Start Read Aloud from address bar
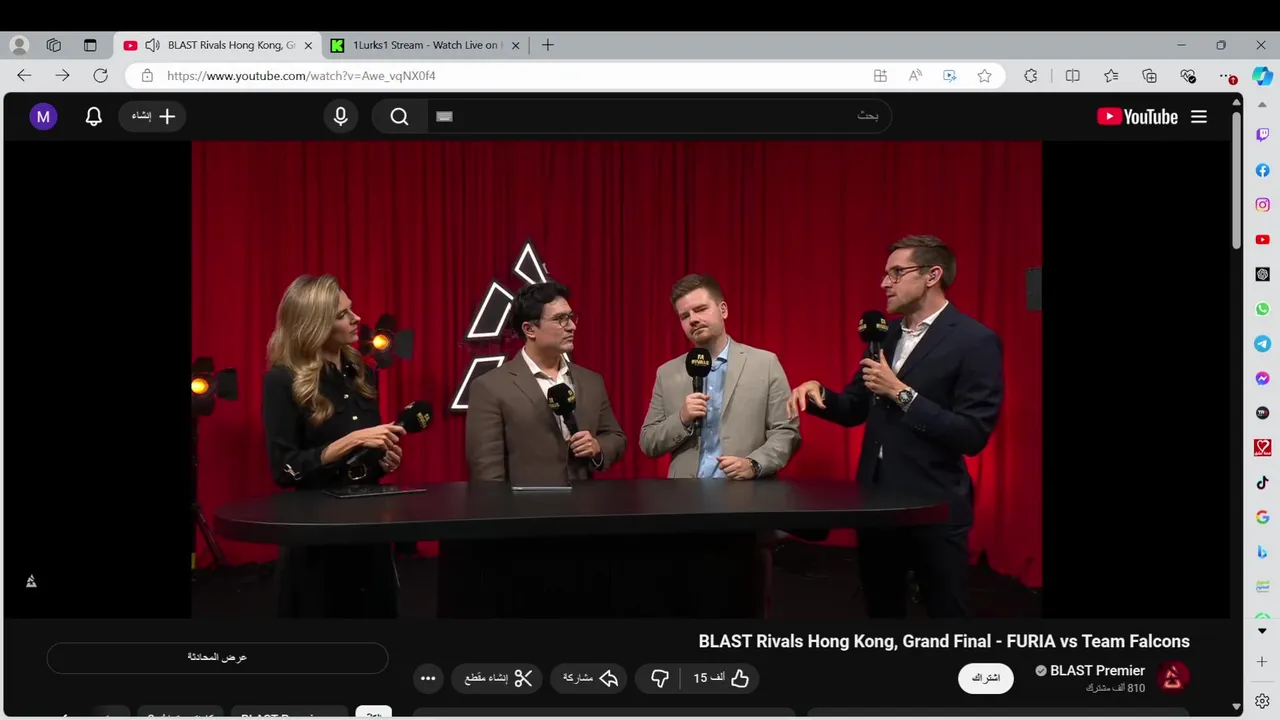The height and width of the screenshot is (720, 1280). tap(915, 76)
